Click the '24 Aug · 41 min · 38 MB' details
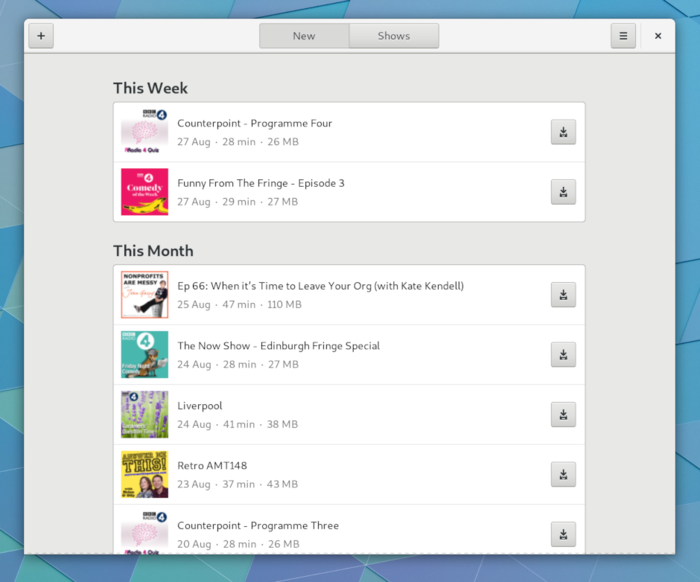 [238, 424]
